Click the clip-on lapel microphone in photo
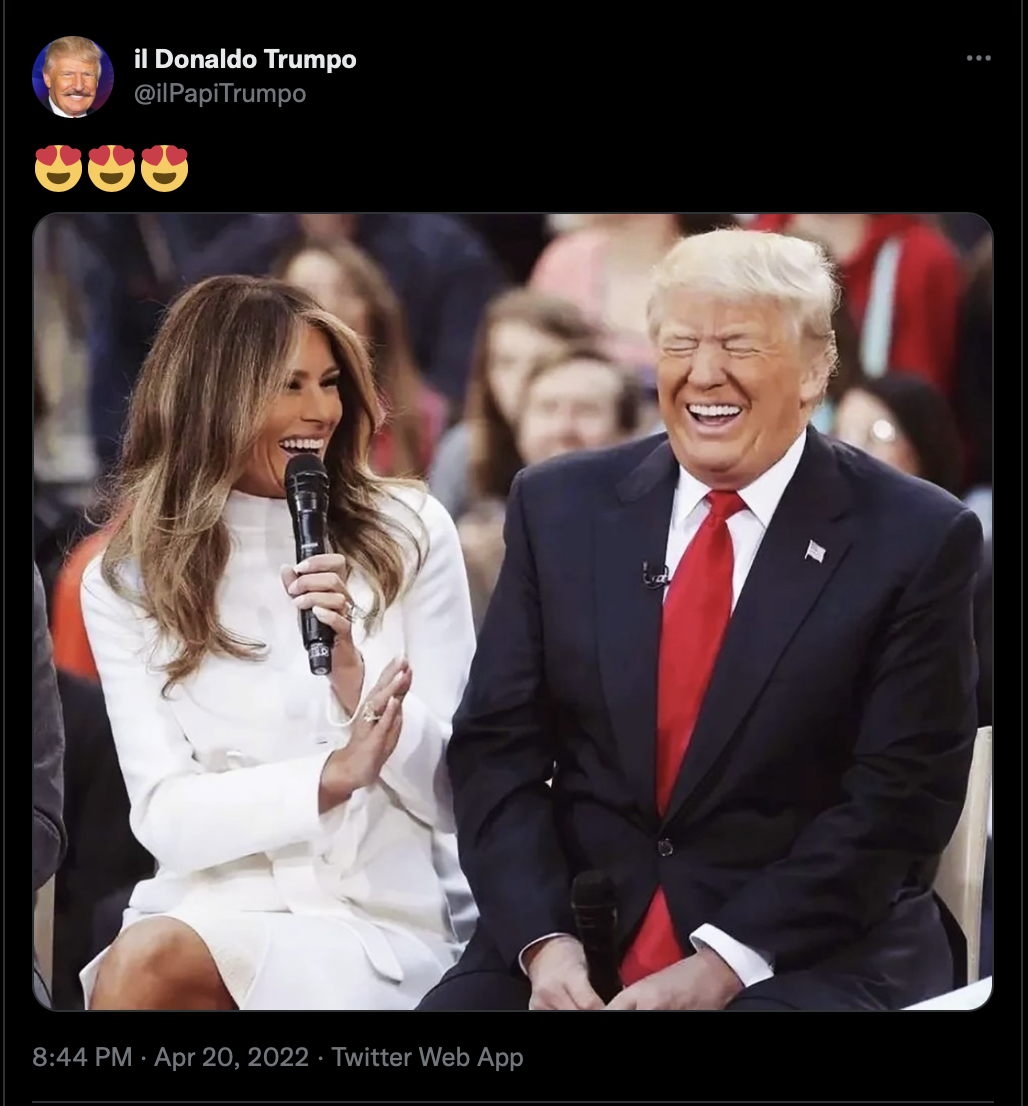Image resolution: width=1028 pixels, height=1106 pixels. [x=655, y=574]
